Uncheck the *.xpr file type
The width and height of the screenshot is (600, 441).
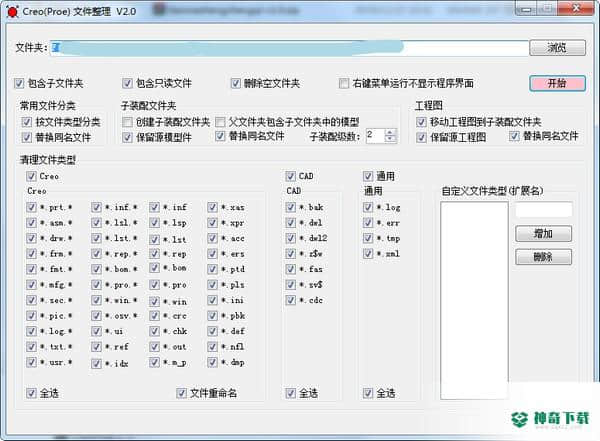tap(212, 222)
